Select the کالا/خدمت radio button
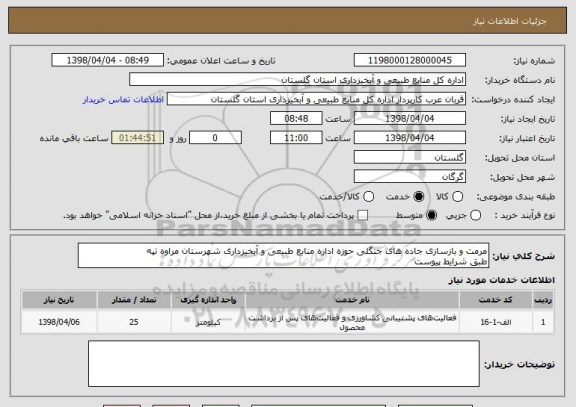576x407 pixels. 368,197
